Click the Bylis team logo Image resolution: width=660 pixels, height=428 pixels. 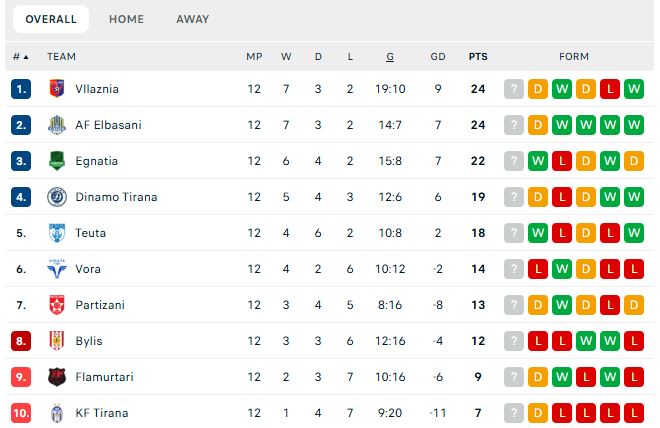click(x=56, y=341)
